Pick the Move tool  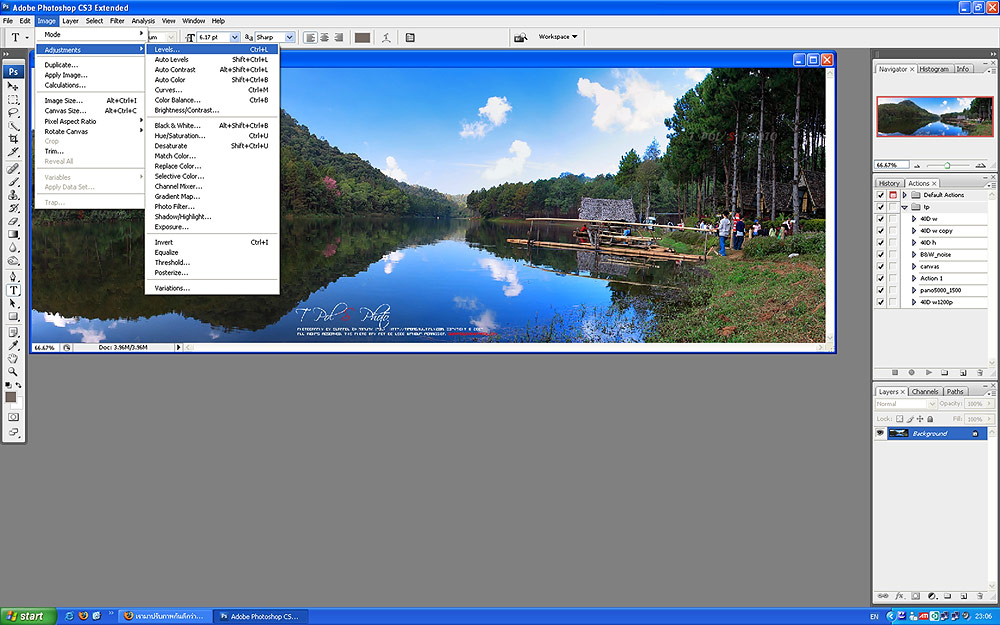14,87
